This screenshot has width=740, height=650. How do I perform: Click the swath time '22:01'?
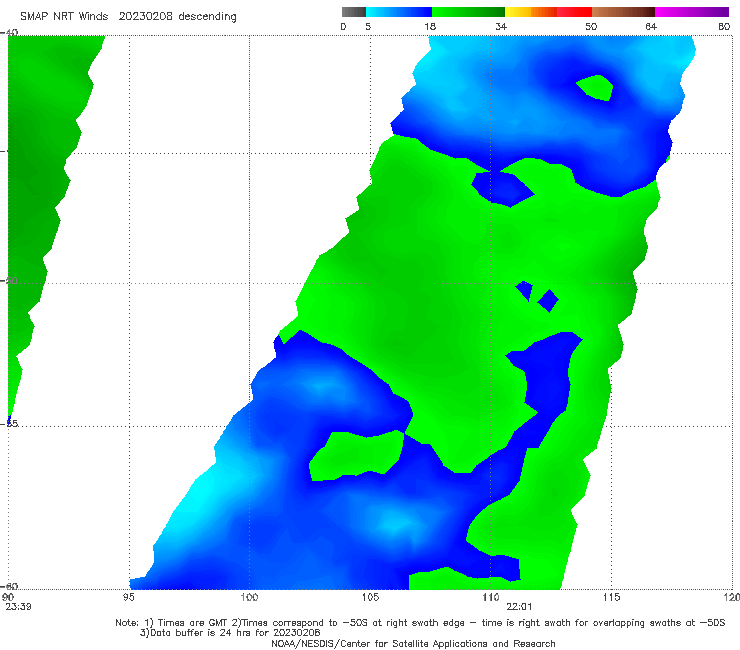pos(519,607)
